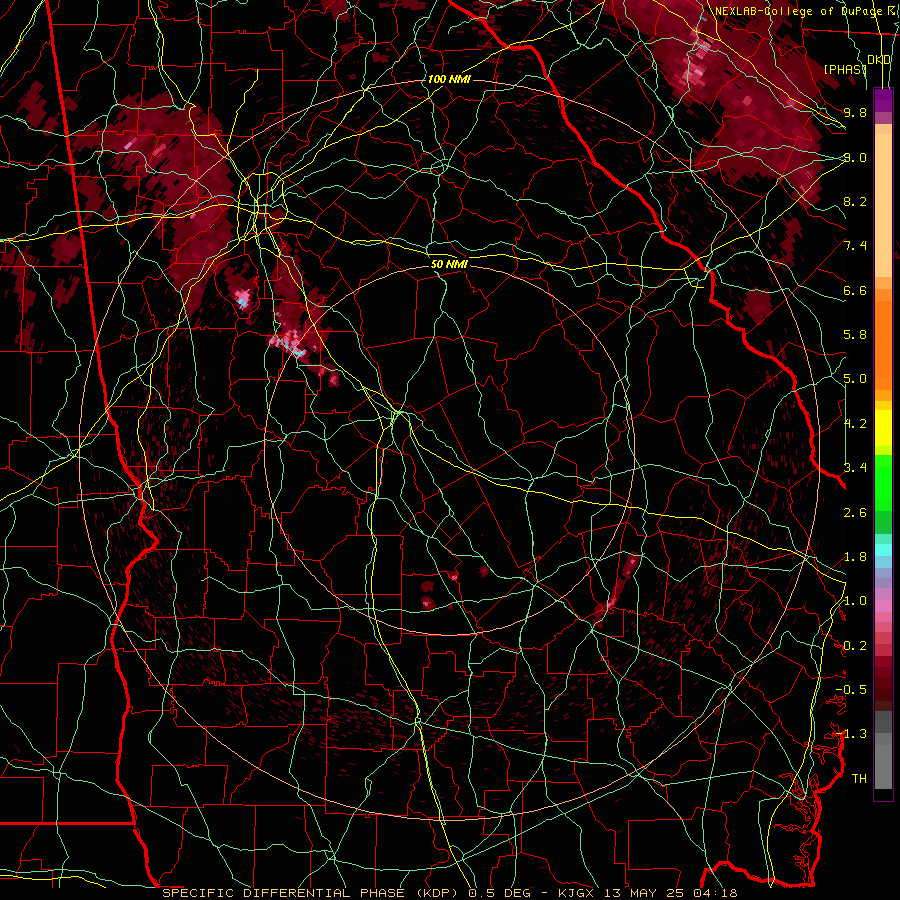Pick the cyan segment of the color bar
Image resolution: width=900 pixels, height=900 pixels.
[x=883, y=550]
